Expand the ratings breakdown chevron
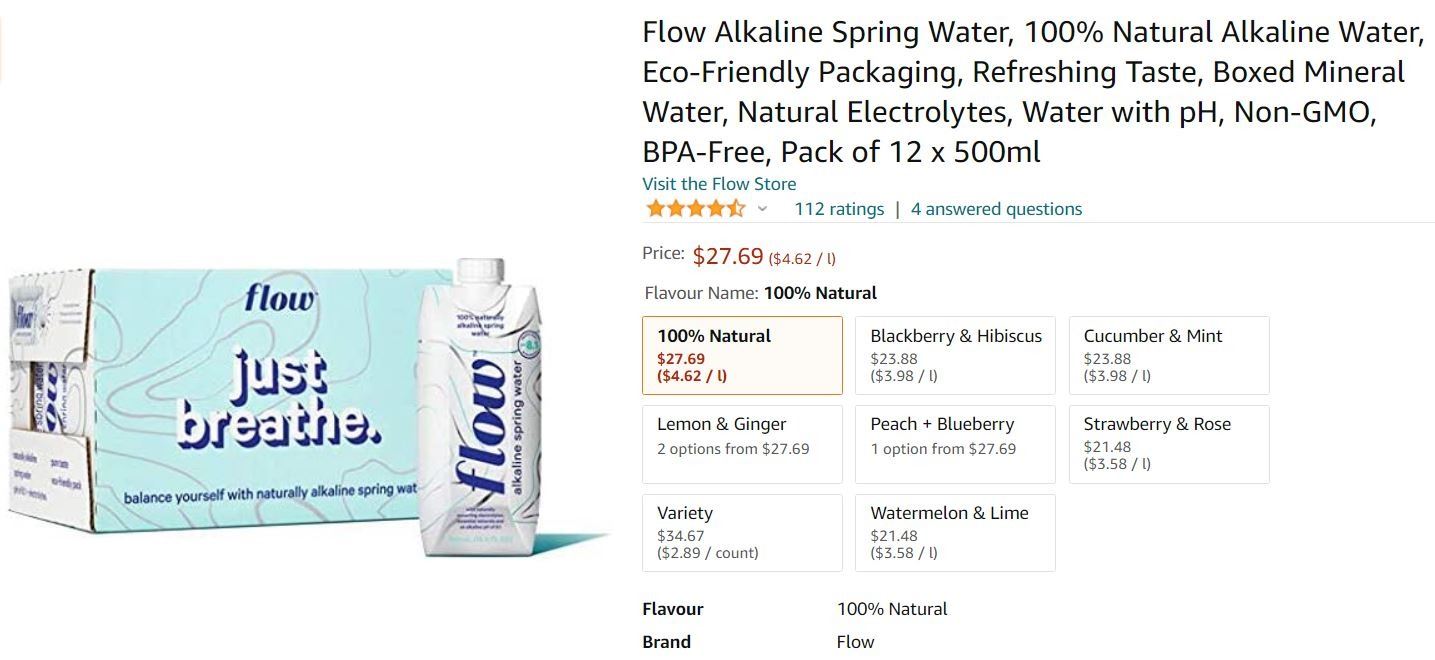1435x660 pixels. 762,209
